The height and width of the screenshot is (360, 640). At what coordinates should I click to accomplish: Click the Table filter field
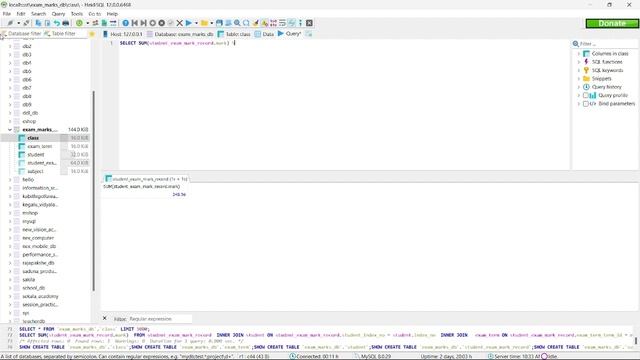point(63,34)
